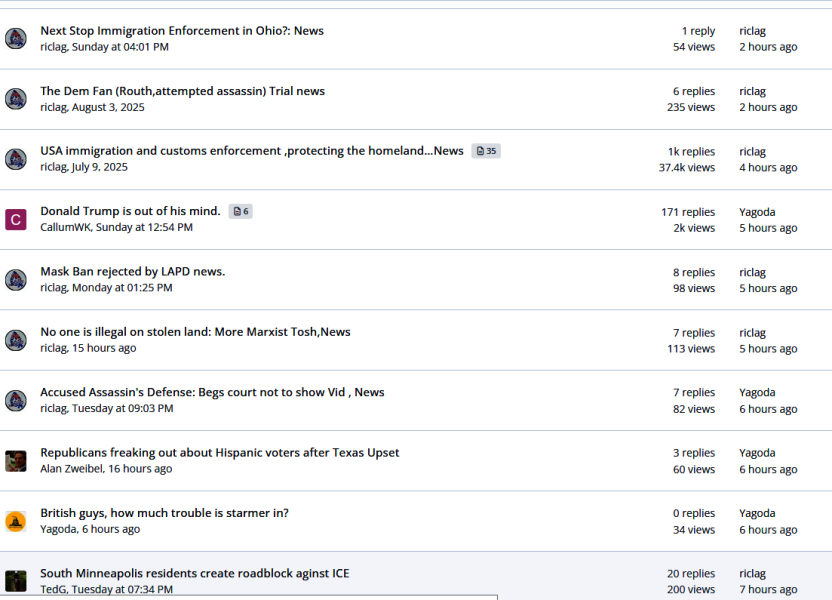Open 'Donald Trump is out of his mind' thread

130,211
